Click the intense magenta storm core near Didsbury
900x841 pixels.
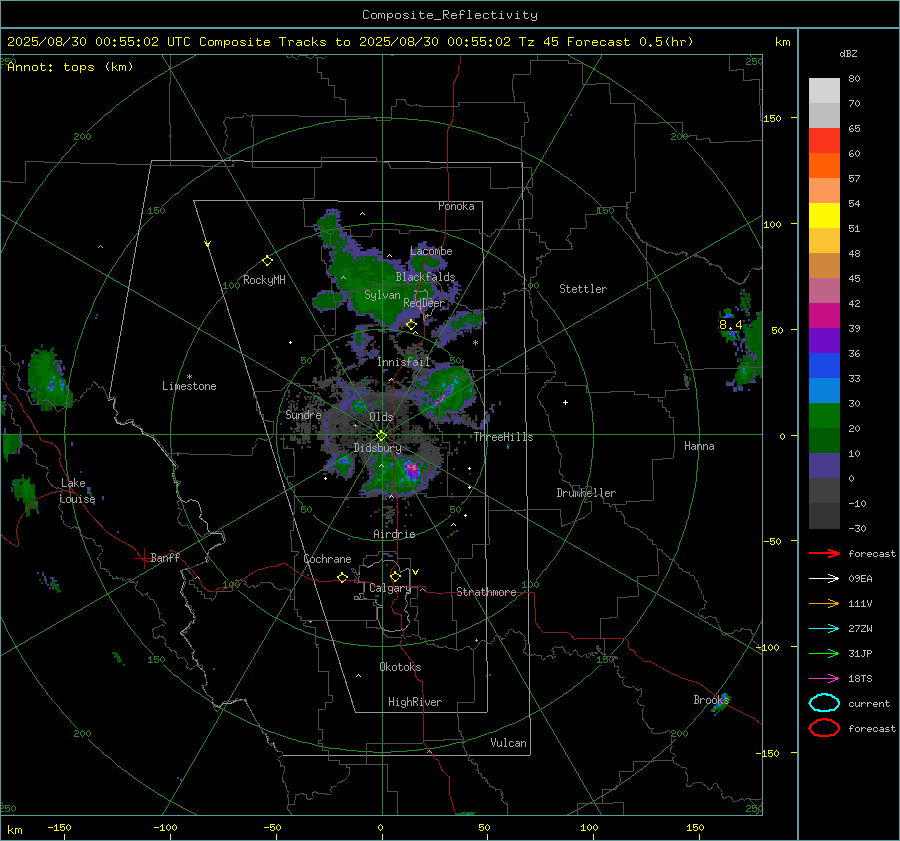[x=412, y=470]
